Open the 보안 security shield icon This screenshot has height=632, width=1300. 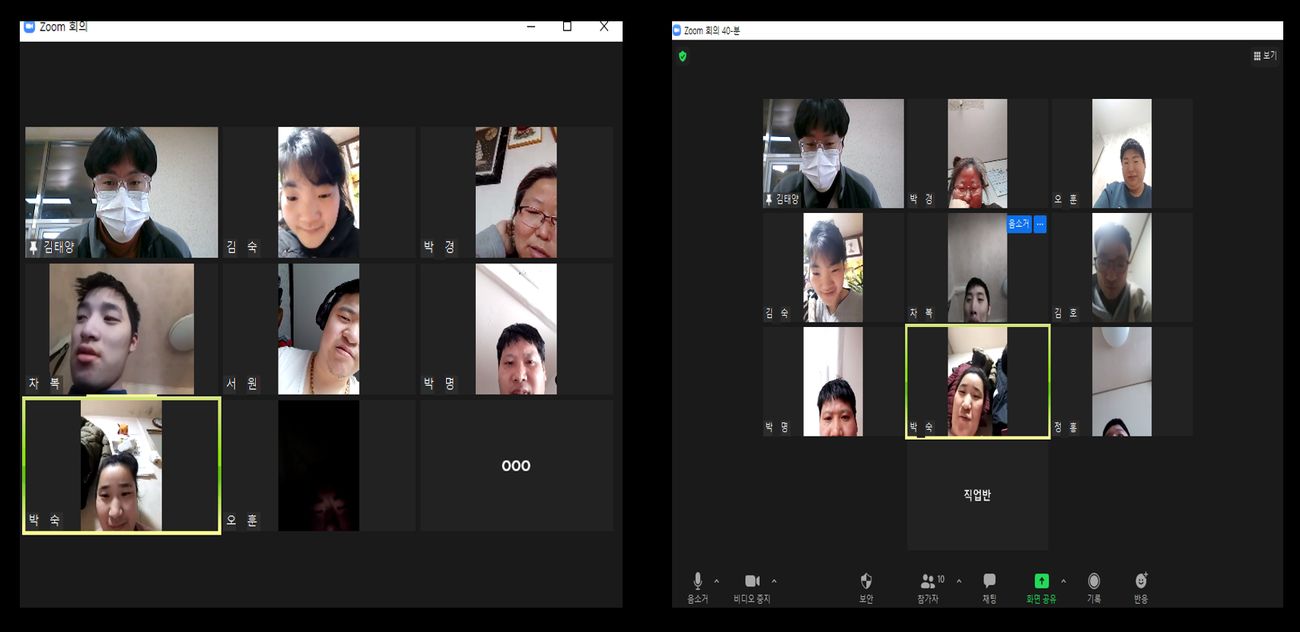click(866, 581)
